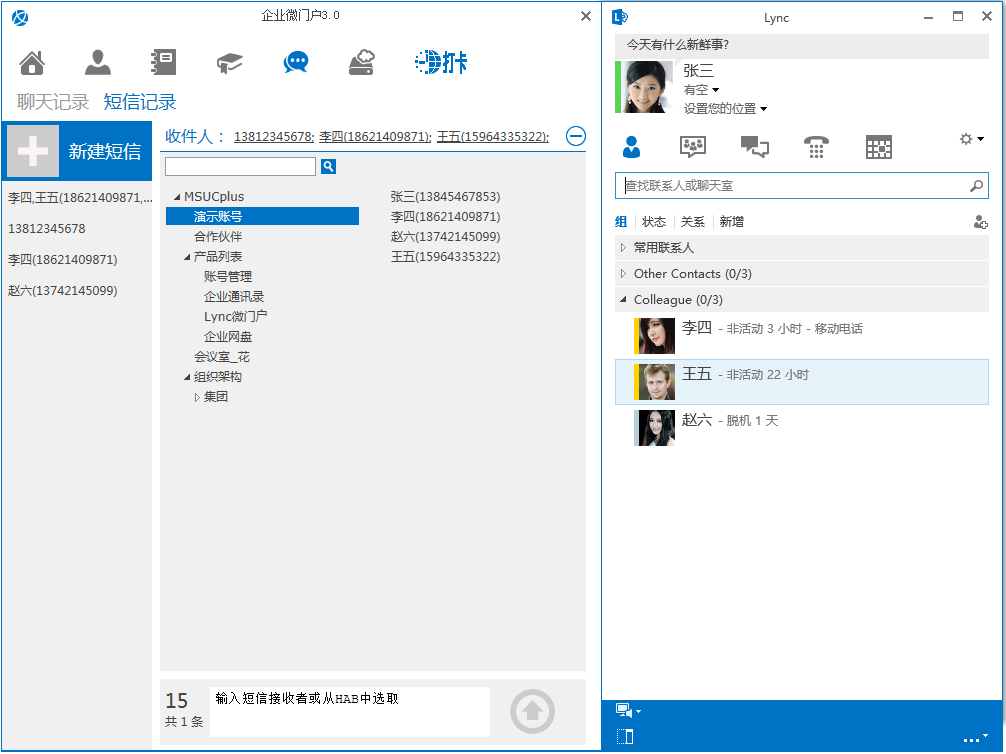The width and height of the screenshot is (1006, 754).
Task: Click 李四's avatar in Lync contacts
Action: (x=654, y=336)
